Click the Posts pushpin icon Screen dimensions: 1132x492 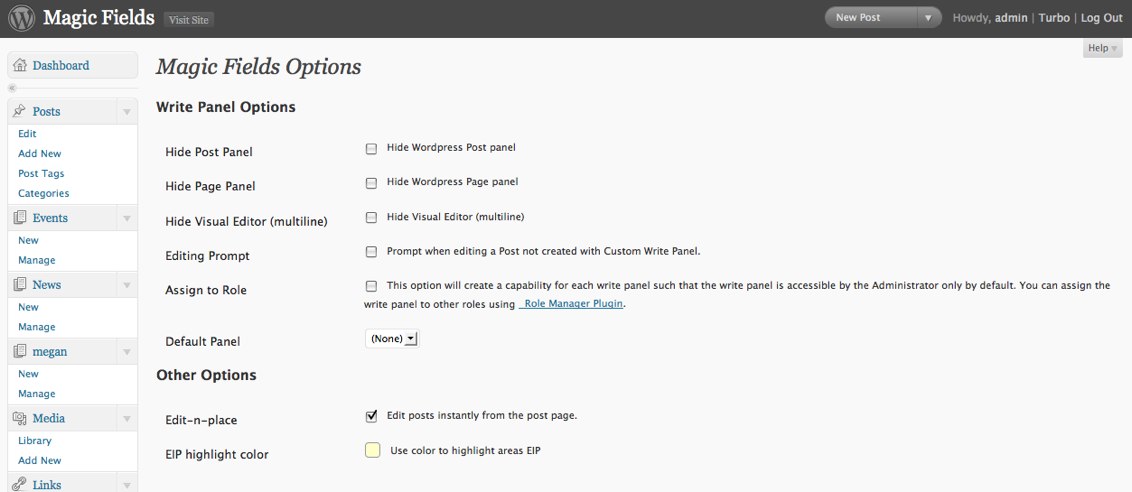tap(20, 111)
